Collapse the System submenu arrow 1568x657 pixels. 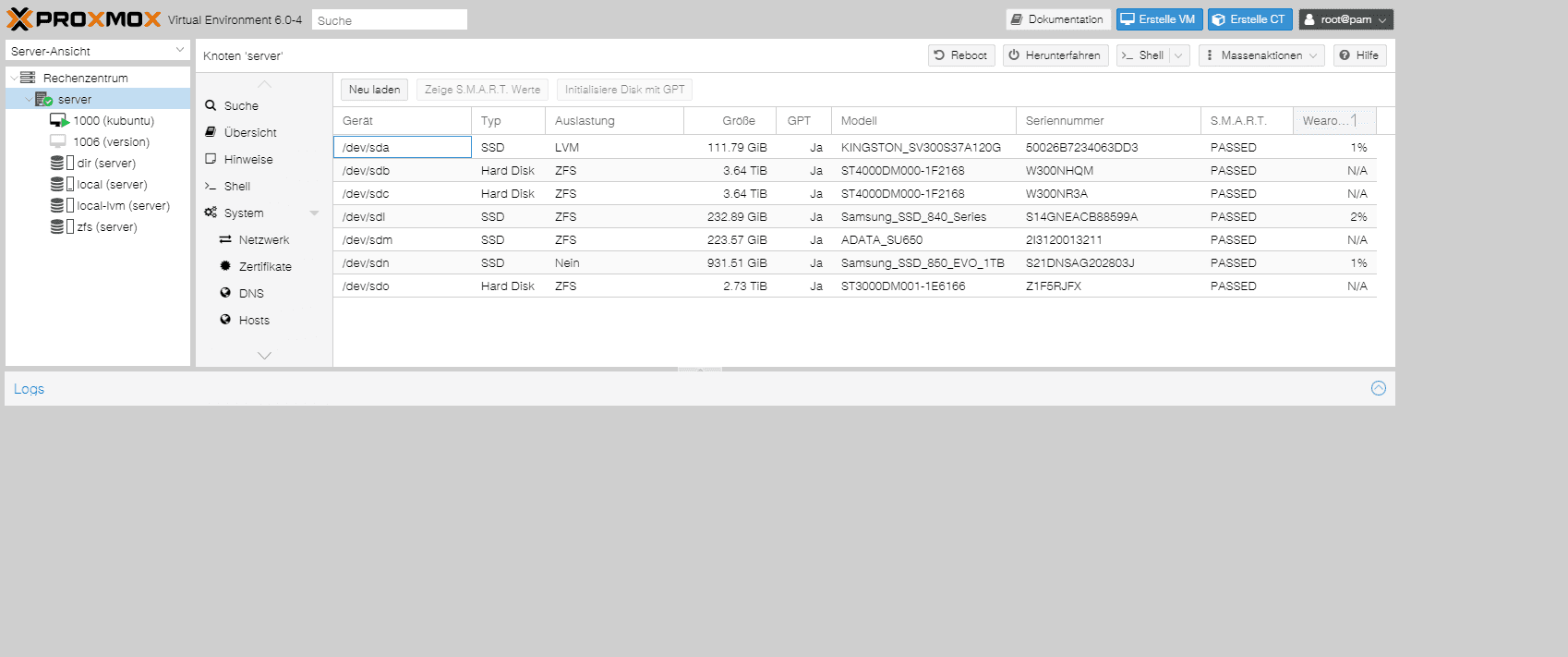coord(314,213)
